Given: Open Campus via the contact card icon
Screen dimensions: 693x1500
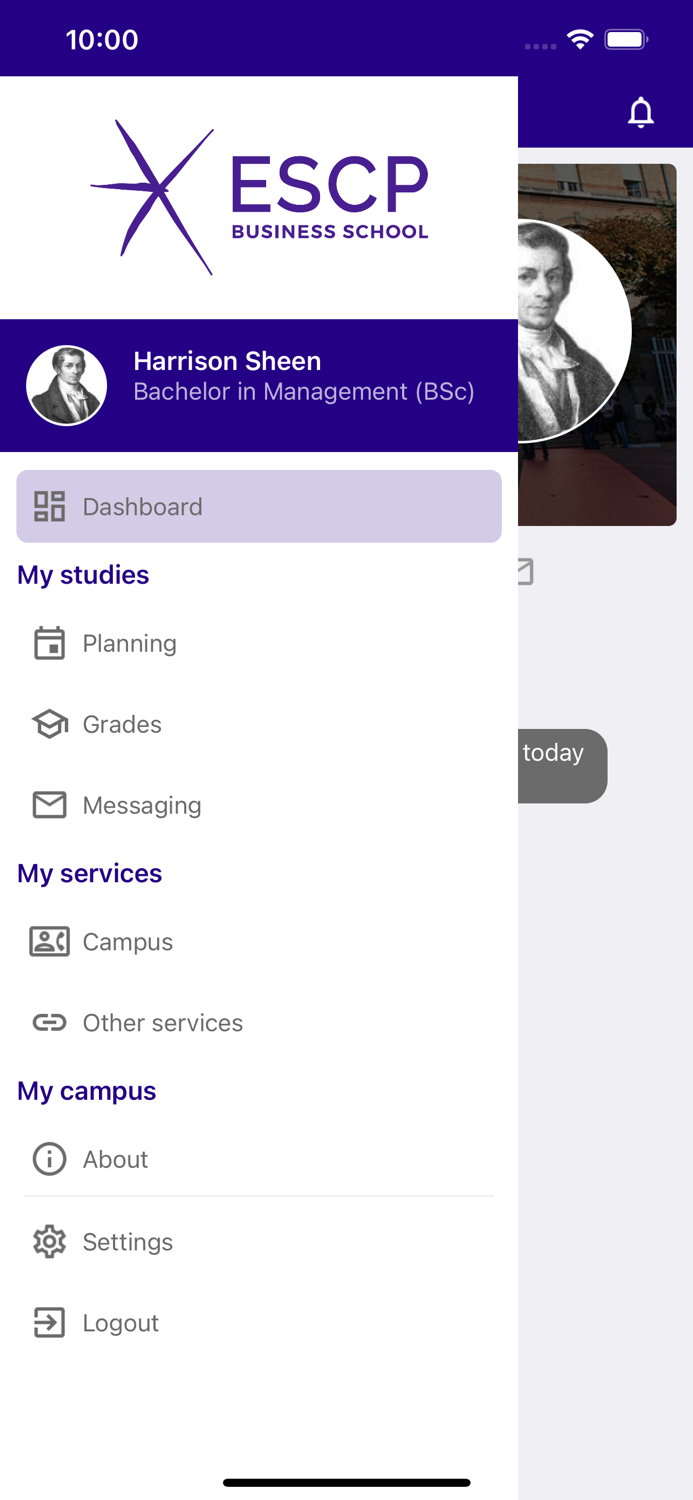Looking at the screenshot, I should pos(48,941).
